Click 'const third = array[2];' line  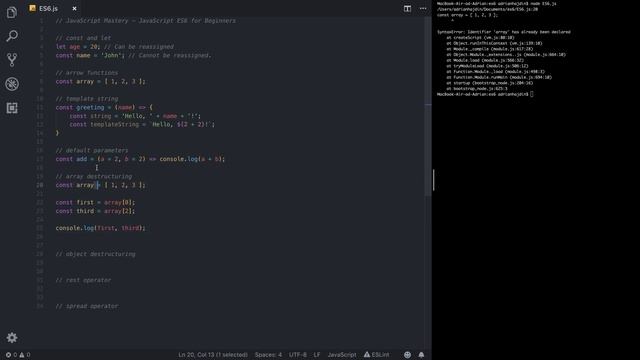(95, 211)
